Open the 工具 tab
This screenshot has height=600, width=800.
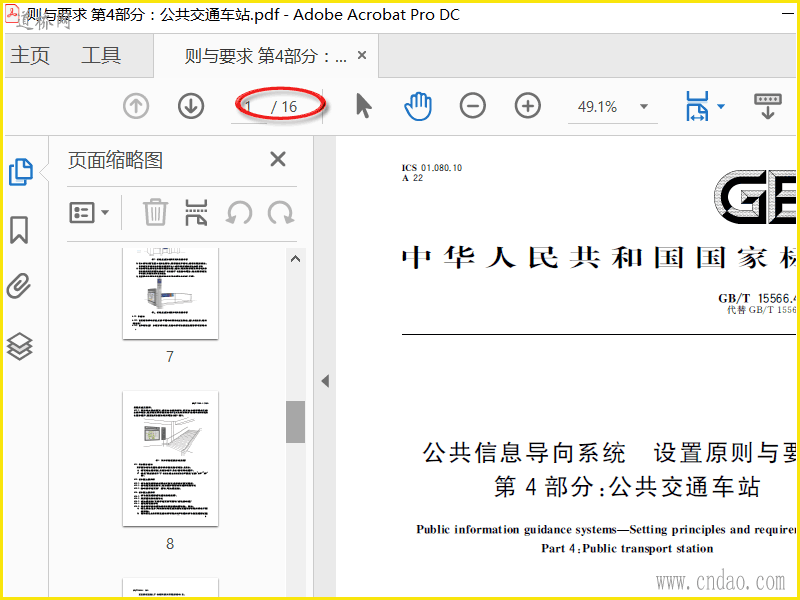(101, 55)
